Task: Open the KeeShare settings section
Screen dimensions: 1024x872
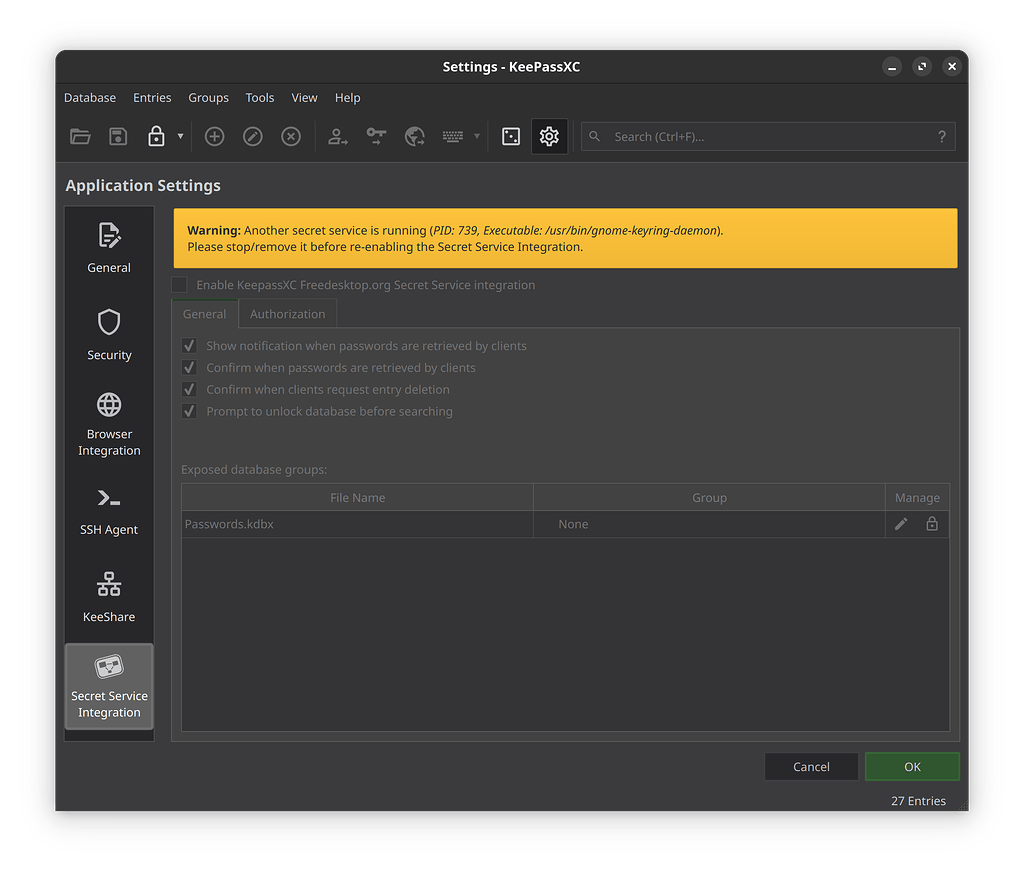Action: 108,596
